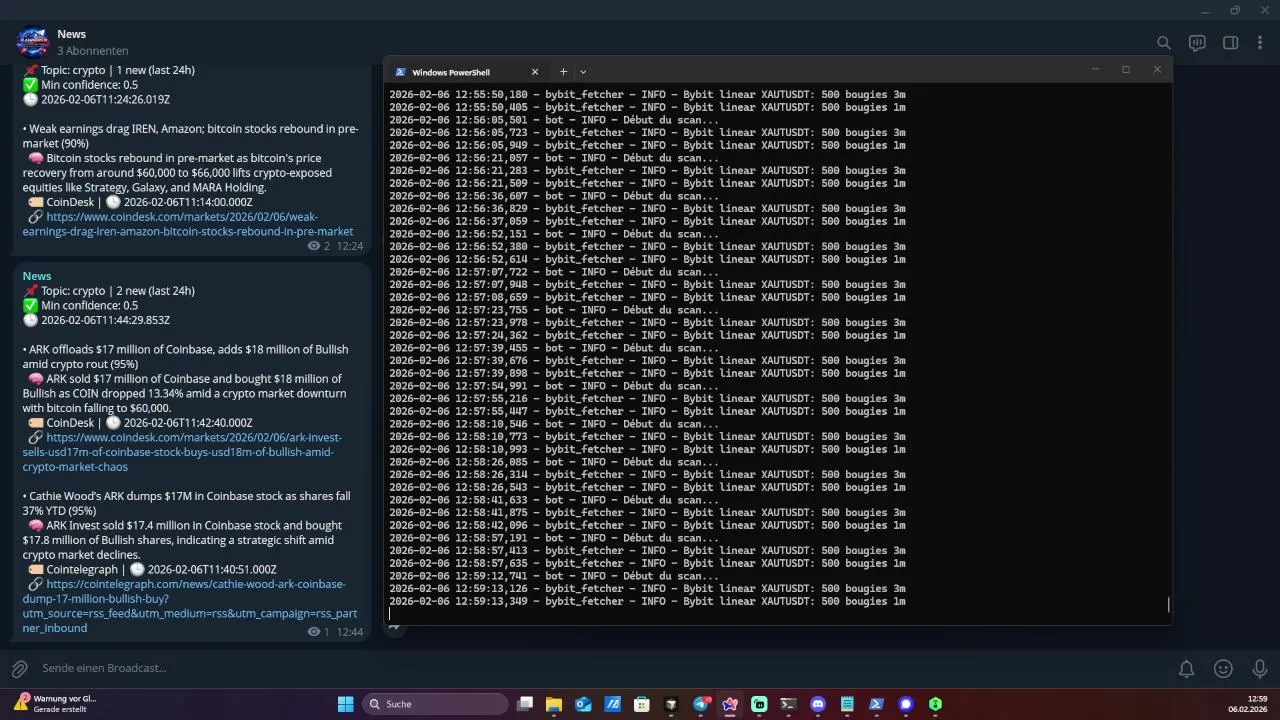Close the Windows PowerShell tab
The height and width of the screenshot is (720, 1280).
point(535,72)
